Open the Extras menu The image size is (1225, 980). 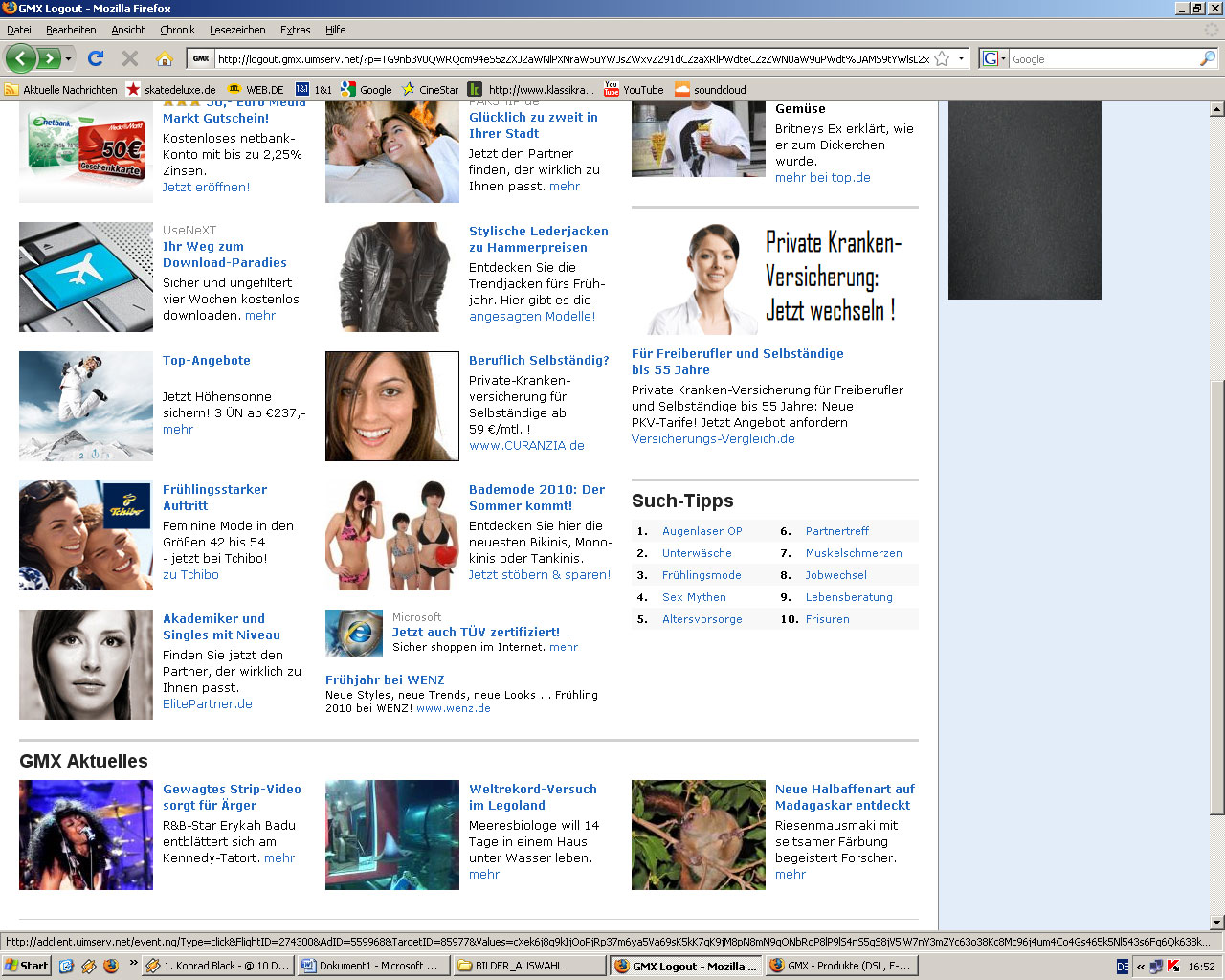coord(295,30)
